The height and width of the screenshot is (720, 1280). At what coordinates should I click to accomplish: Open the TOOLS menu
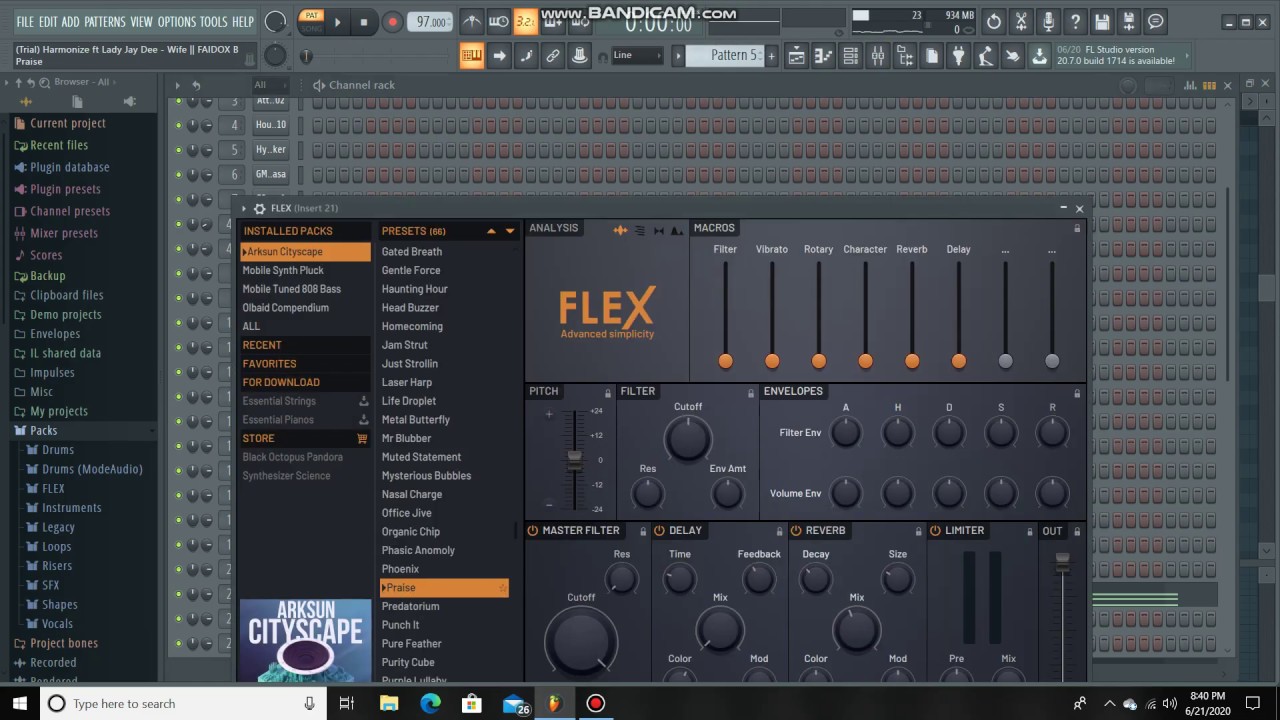click(x=214, y=22)
